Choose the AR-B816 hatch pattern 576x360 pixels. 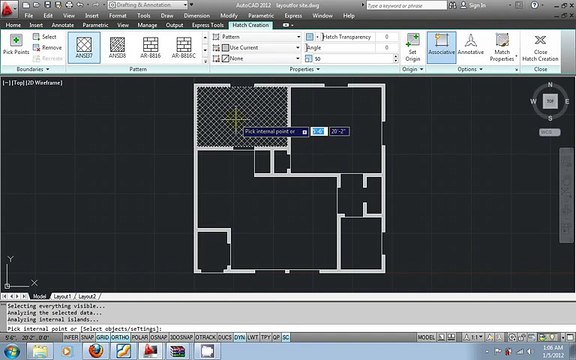150,48
